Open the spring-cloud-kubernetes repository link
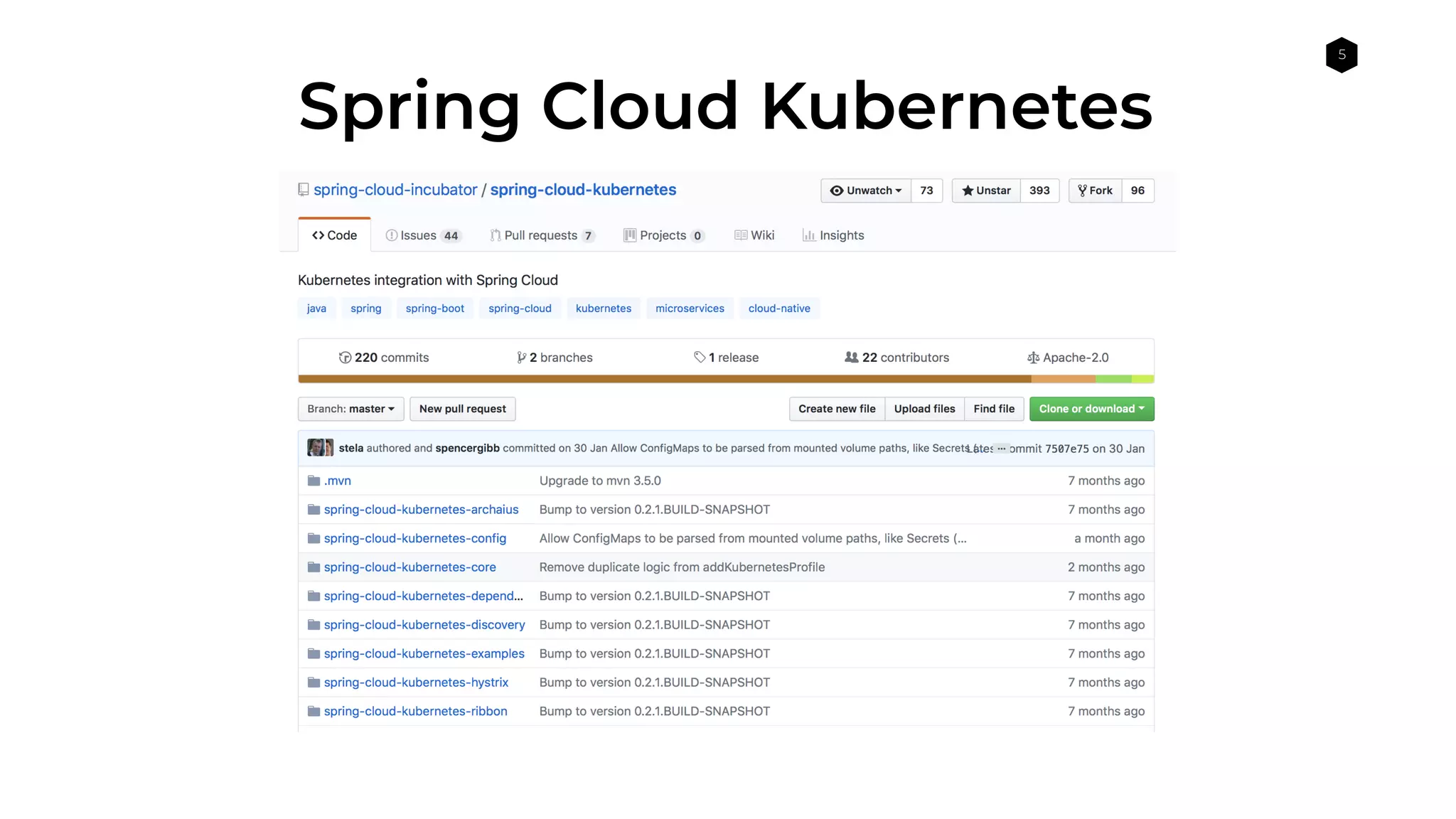 (583, 190)
